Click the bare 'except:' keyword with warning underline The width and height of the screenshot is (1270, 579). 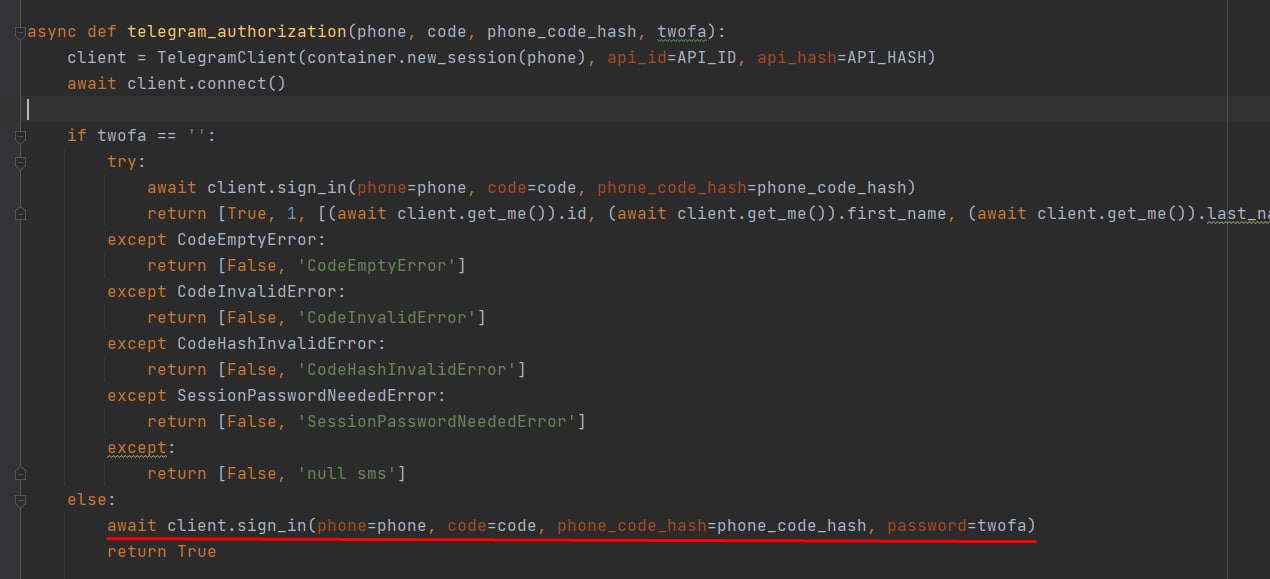pos(141,448)
